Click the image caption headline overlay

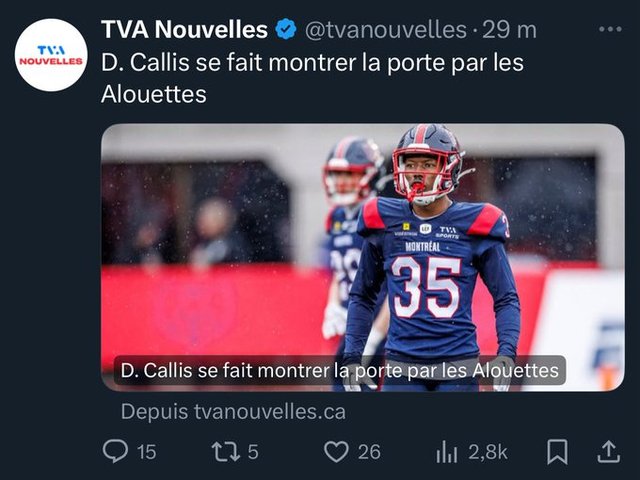click(x=340, y=371)
